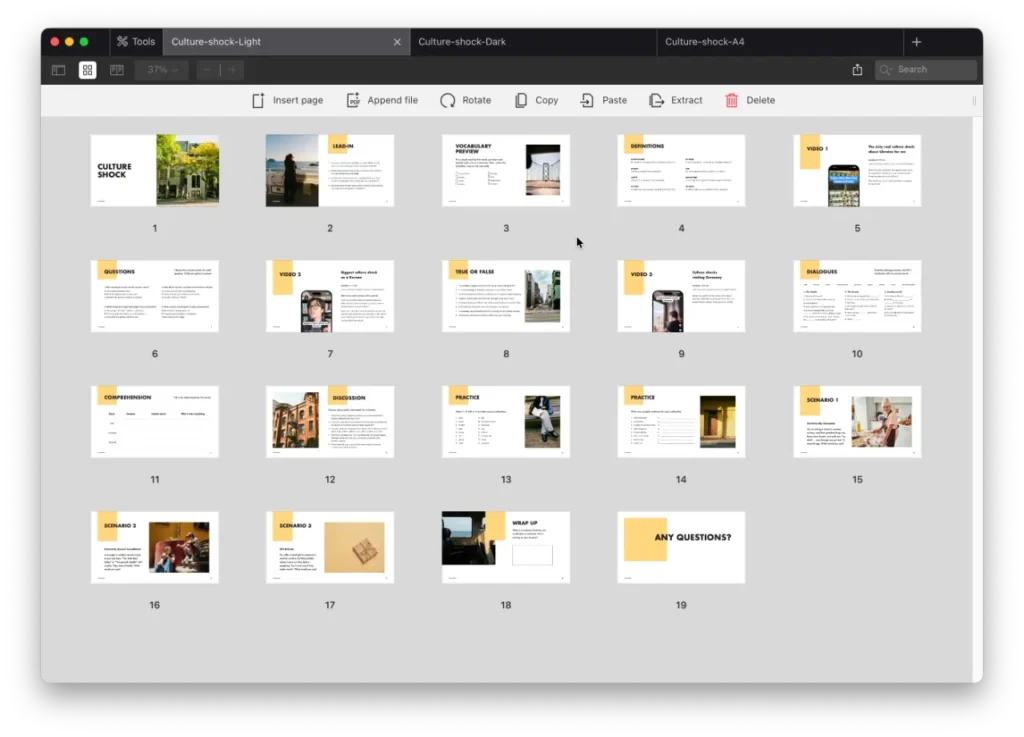Delete page using the trash icon
1024x737 pixels.
click(x=732, y=100)
